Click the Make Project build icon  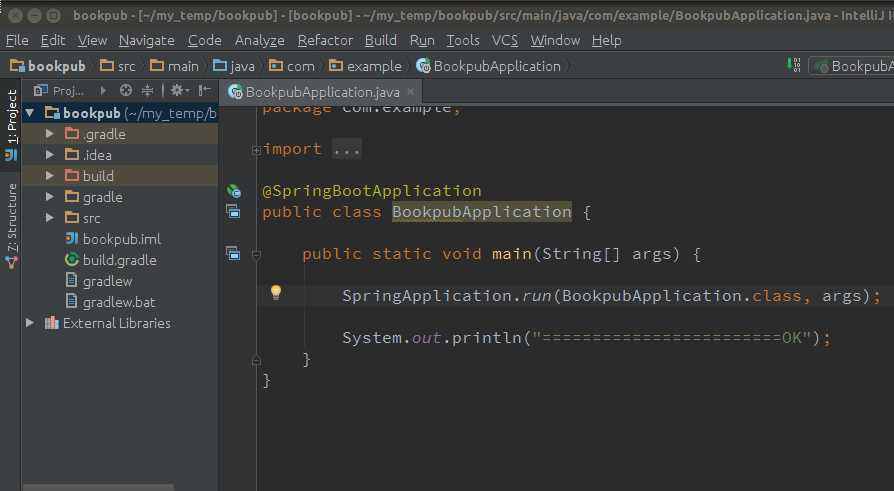point(794,65)
